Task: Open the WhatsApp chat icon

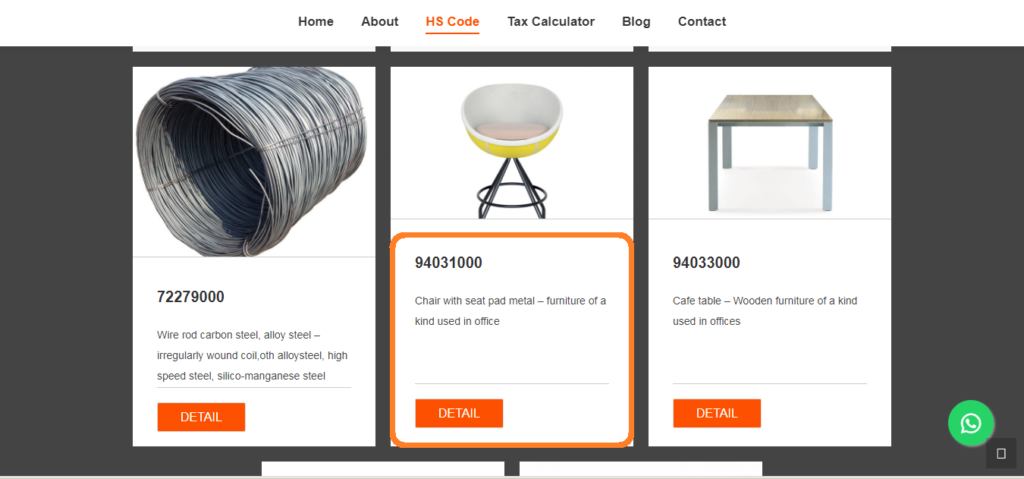Action: [970, 423]
